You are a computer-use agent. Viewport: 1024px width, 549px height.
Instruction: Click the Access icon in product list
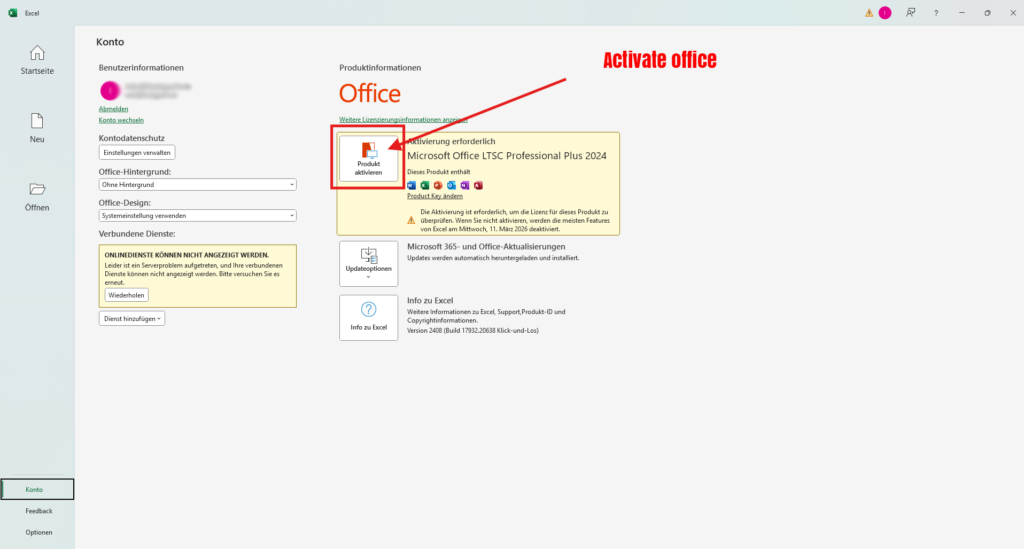click(478, 185)
